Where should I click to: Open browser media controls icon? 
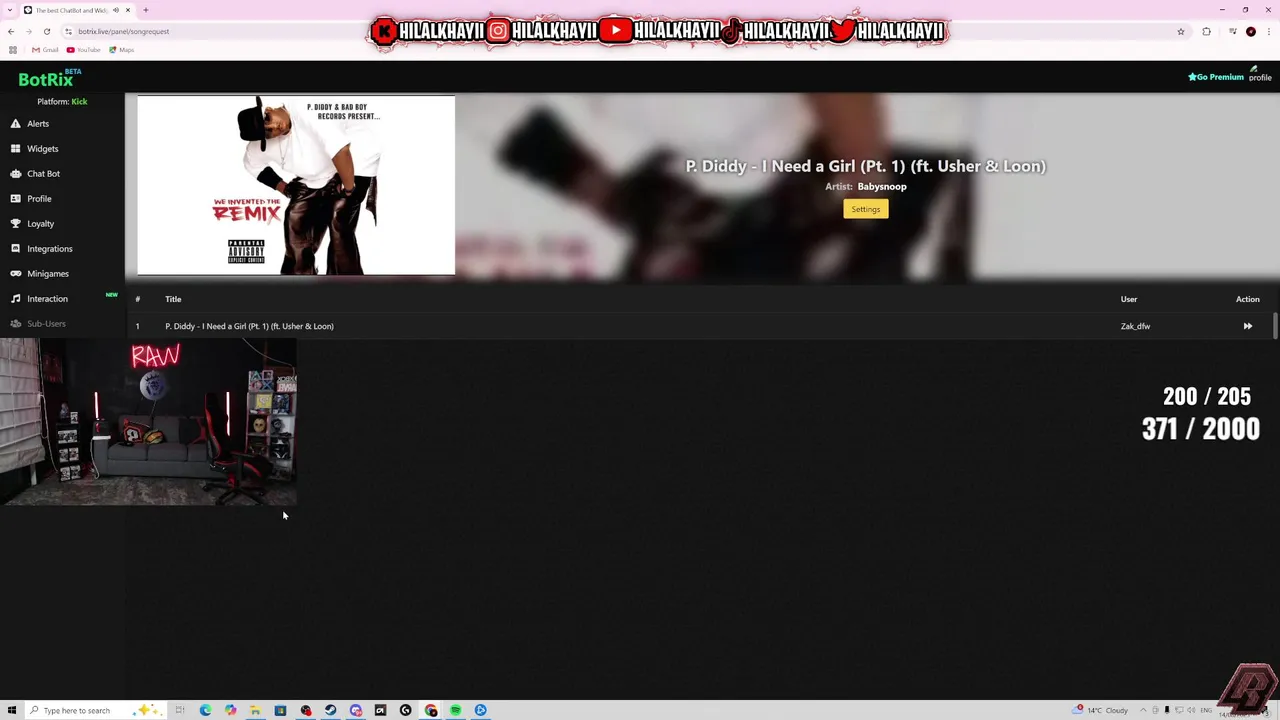pyautogui.click(x=1232, y=31)
